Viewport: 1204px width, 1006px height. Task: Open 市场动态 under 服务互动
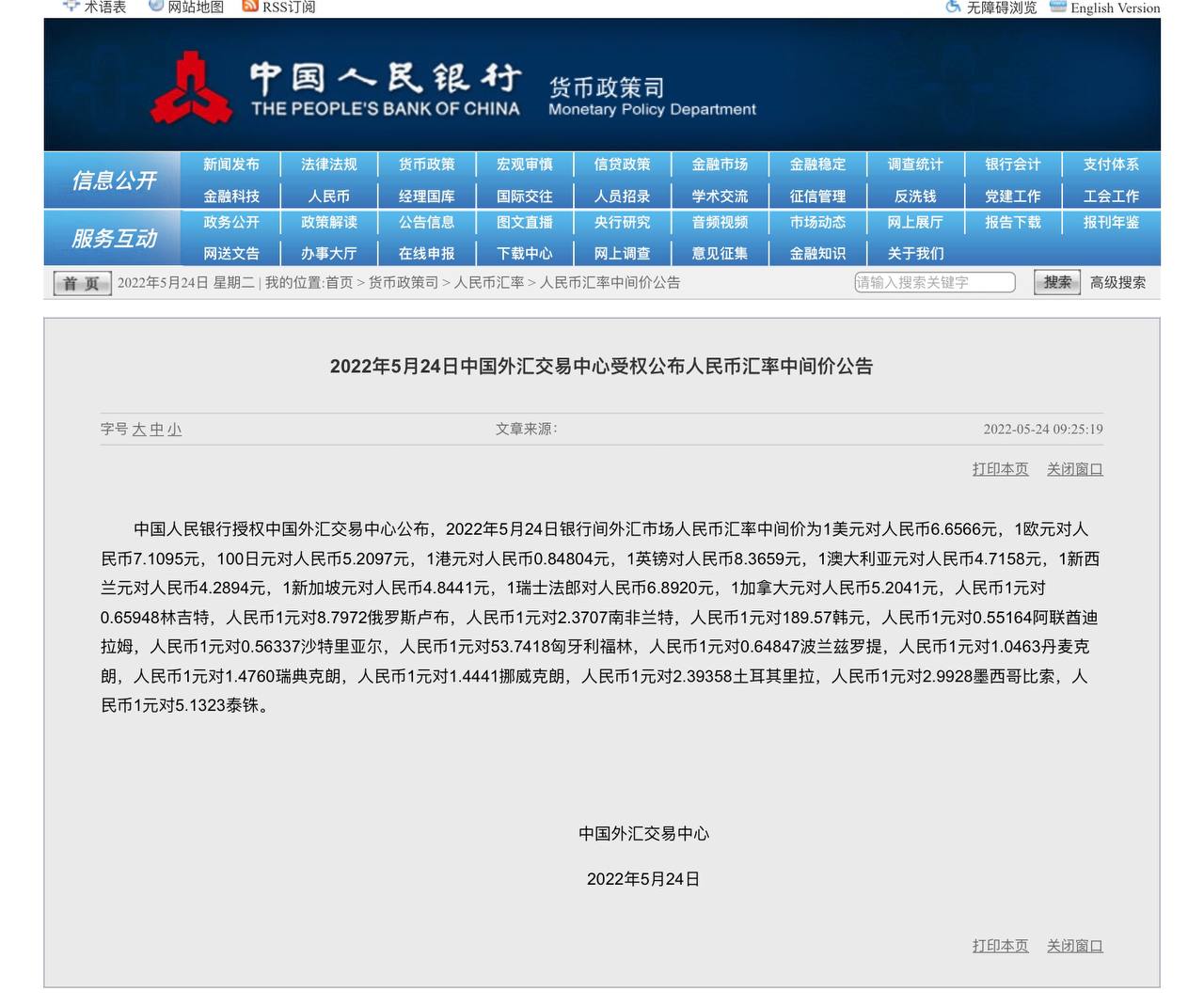pyautogui.click(x=817, y=223)
